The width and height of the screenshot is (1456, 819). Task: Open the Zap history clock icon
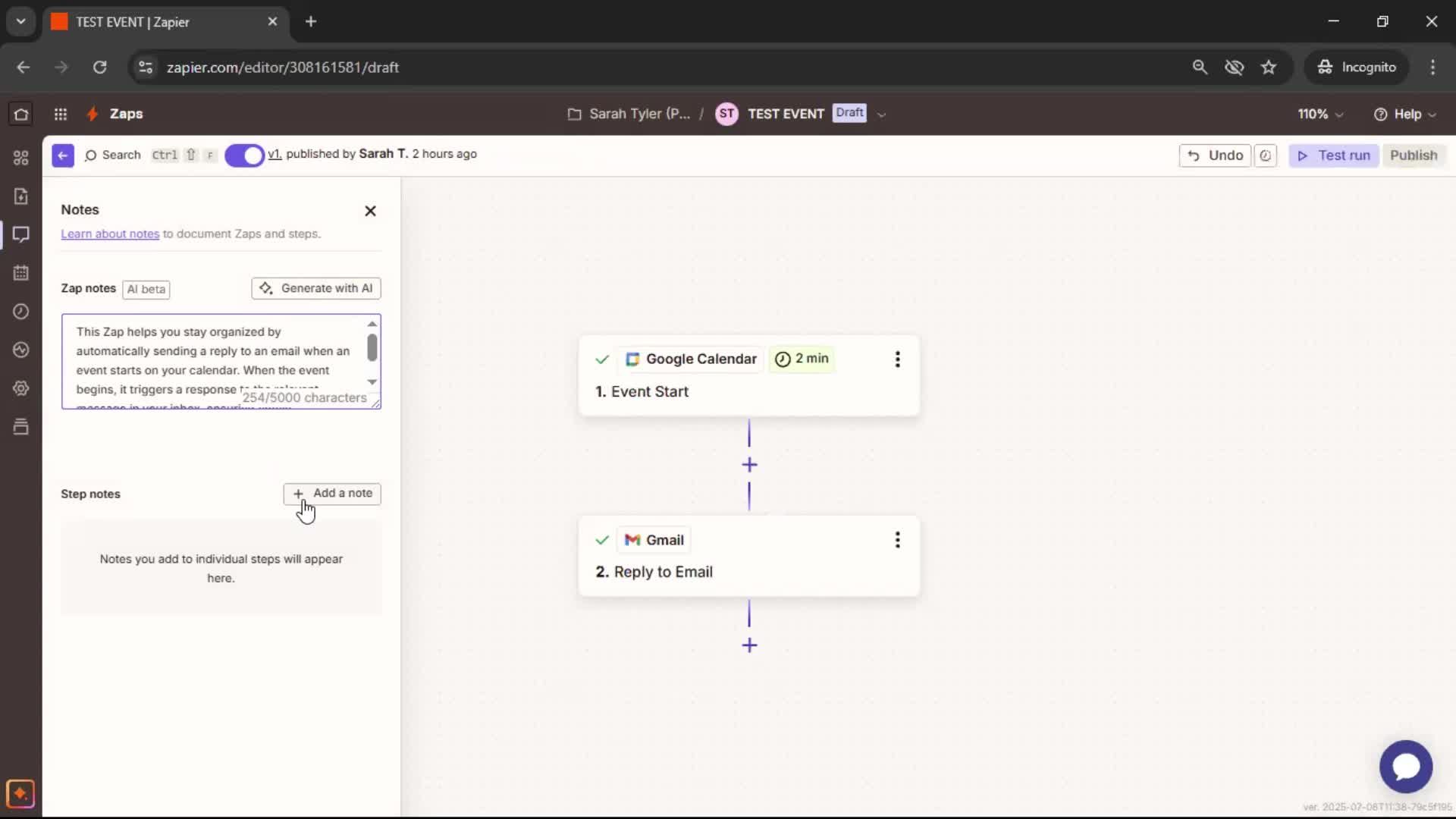click(x=21, y=312)
